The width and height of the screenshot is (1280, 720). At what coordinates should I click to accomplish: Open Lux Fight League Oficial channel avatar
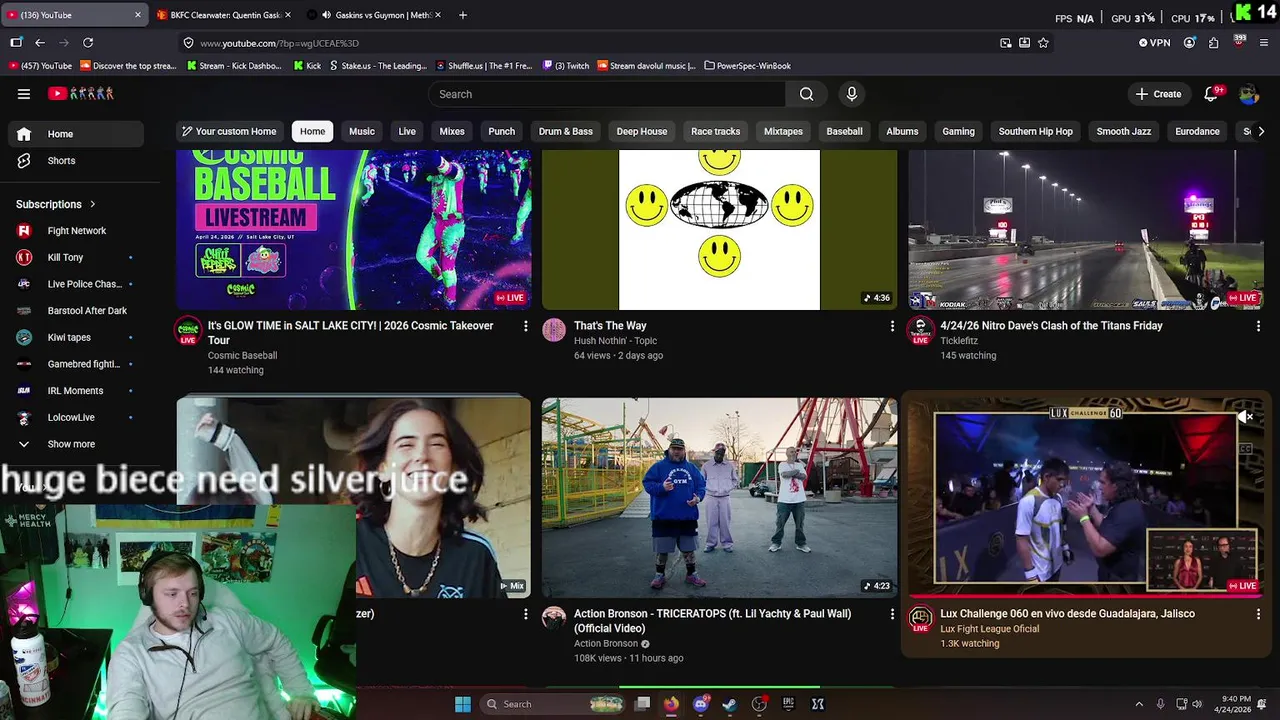click(x=920, y=618)
